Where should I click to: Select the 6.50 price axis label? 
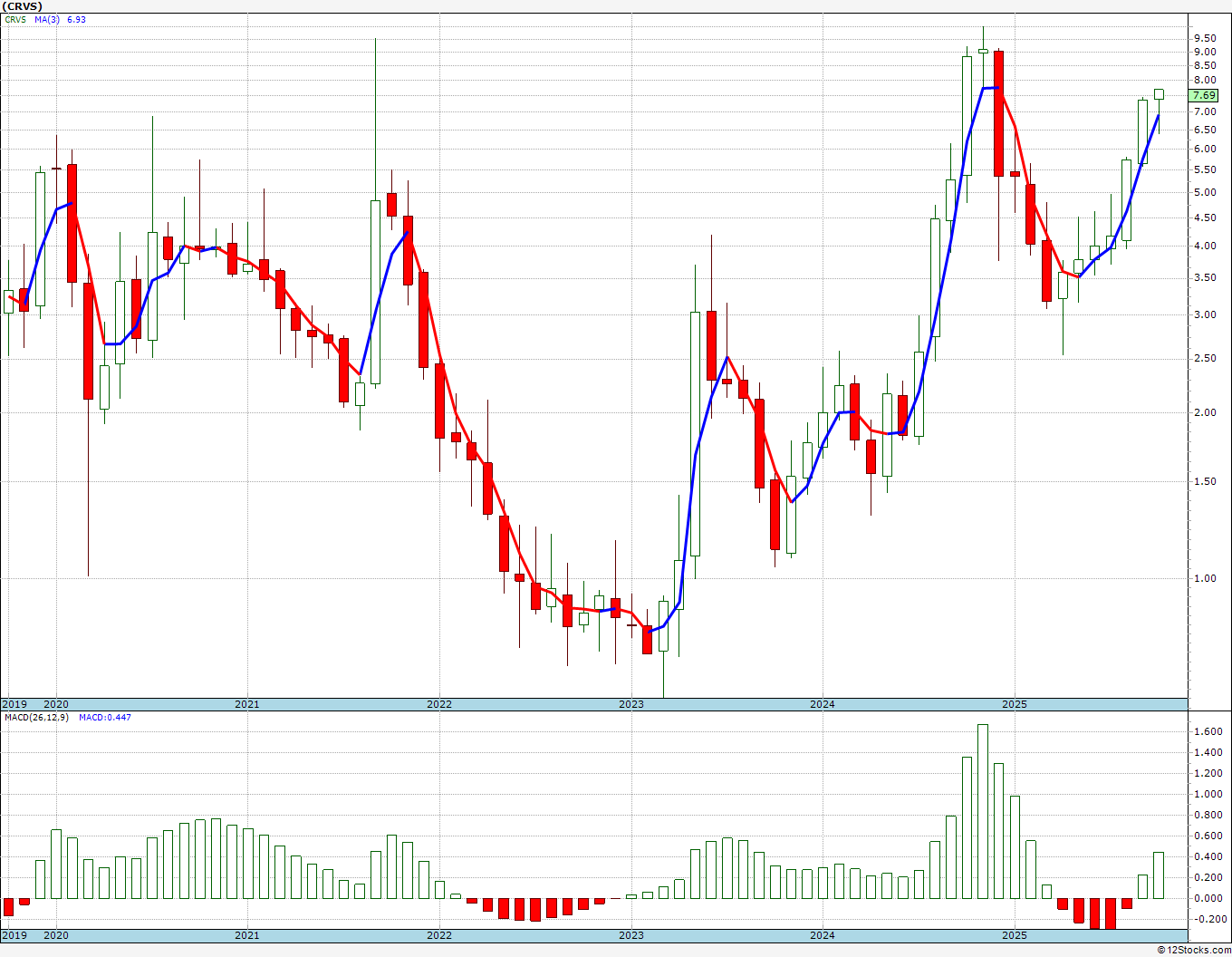[x=1204, y=130]
